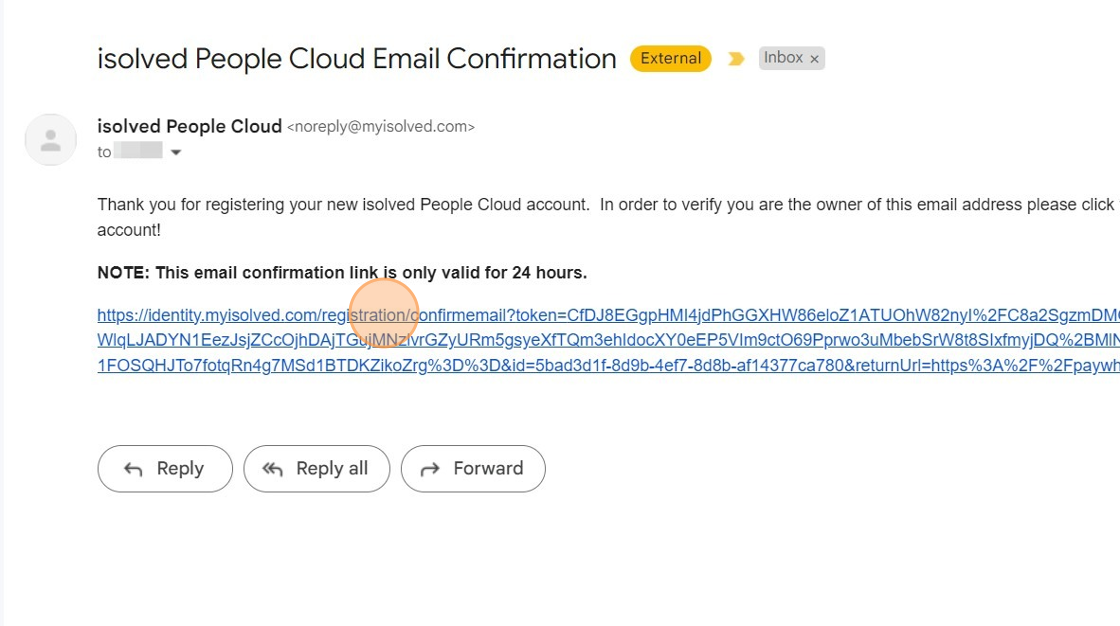1120x626 pixels.
Task: Click link line starting with 1FOSQHJTo7
Action: 609,365
